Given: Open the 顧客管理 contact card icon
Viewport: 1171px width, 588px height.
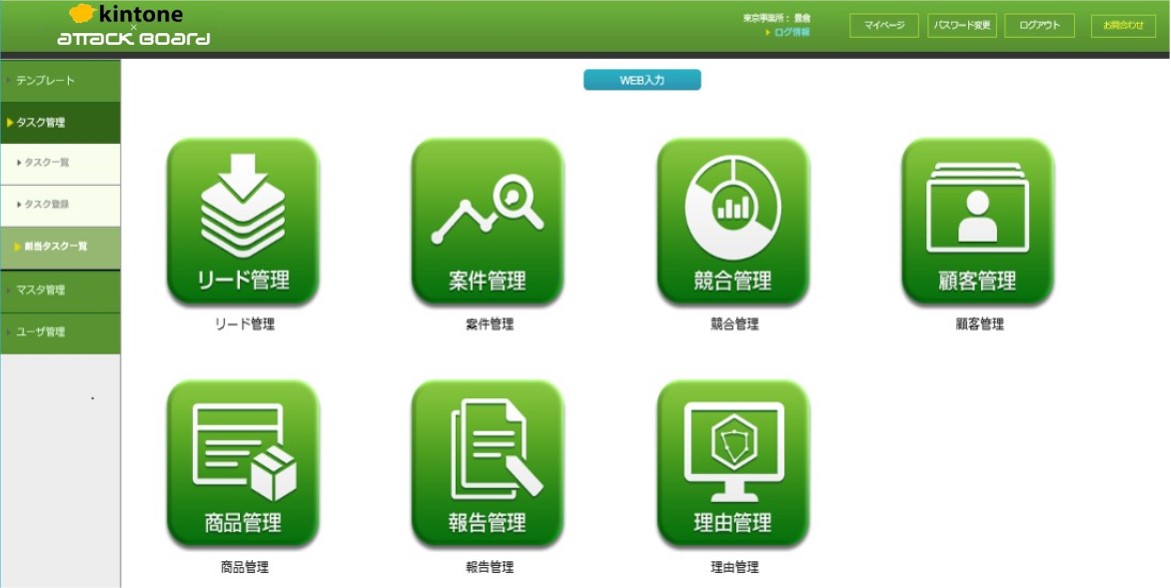Looking at the screenshot, I should click(x=978, y=221).
